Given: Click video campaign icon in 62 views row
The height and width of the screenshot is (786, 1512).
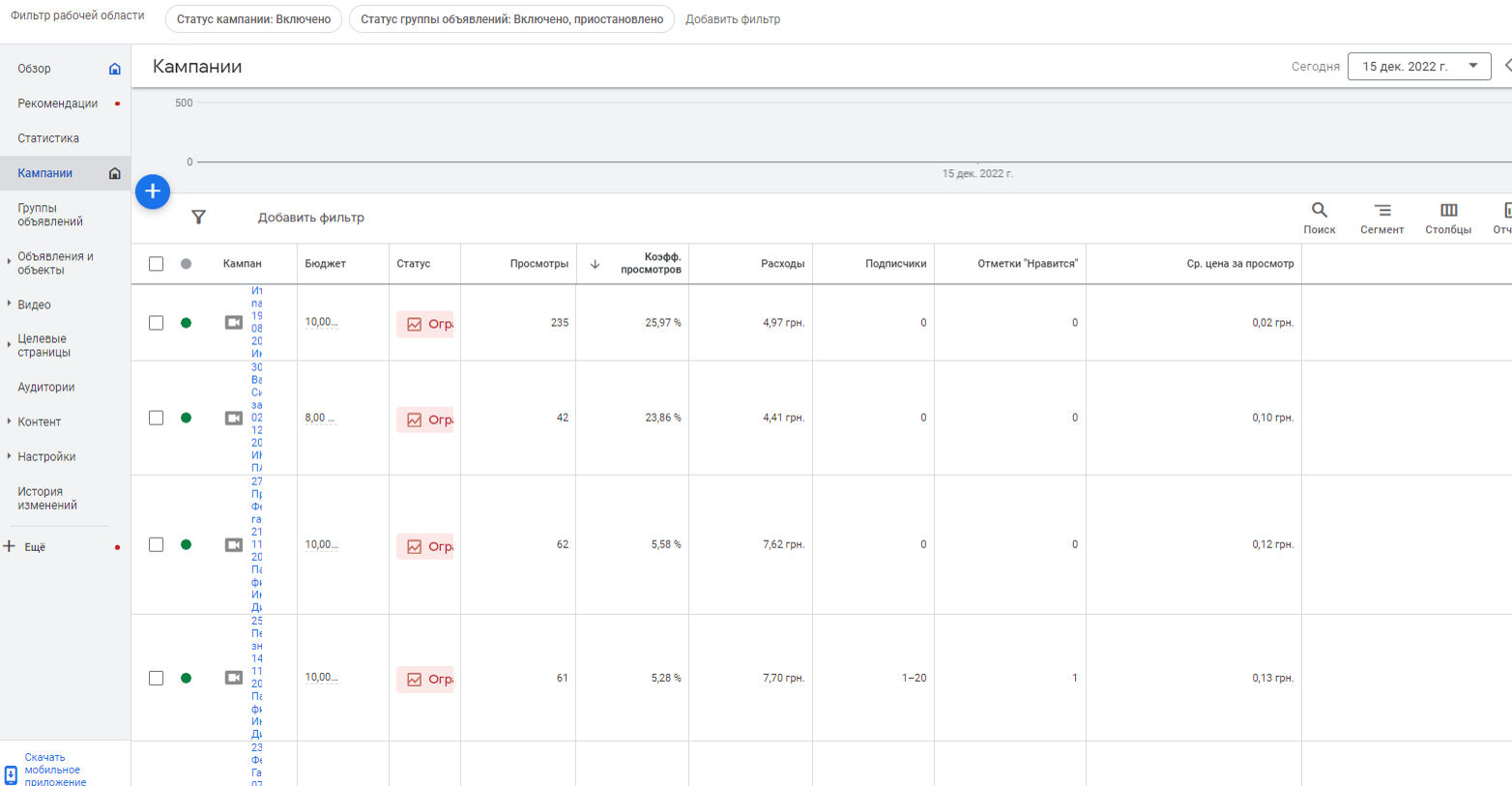Looking at the screenshot, I should (x=234, y=544).
